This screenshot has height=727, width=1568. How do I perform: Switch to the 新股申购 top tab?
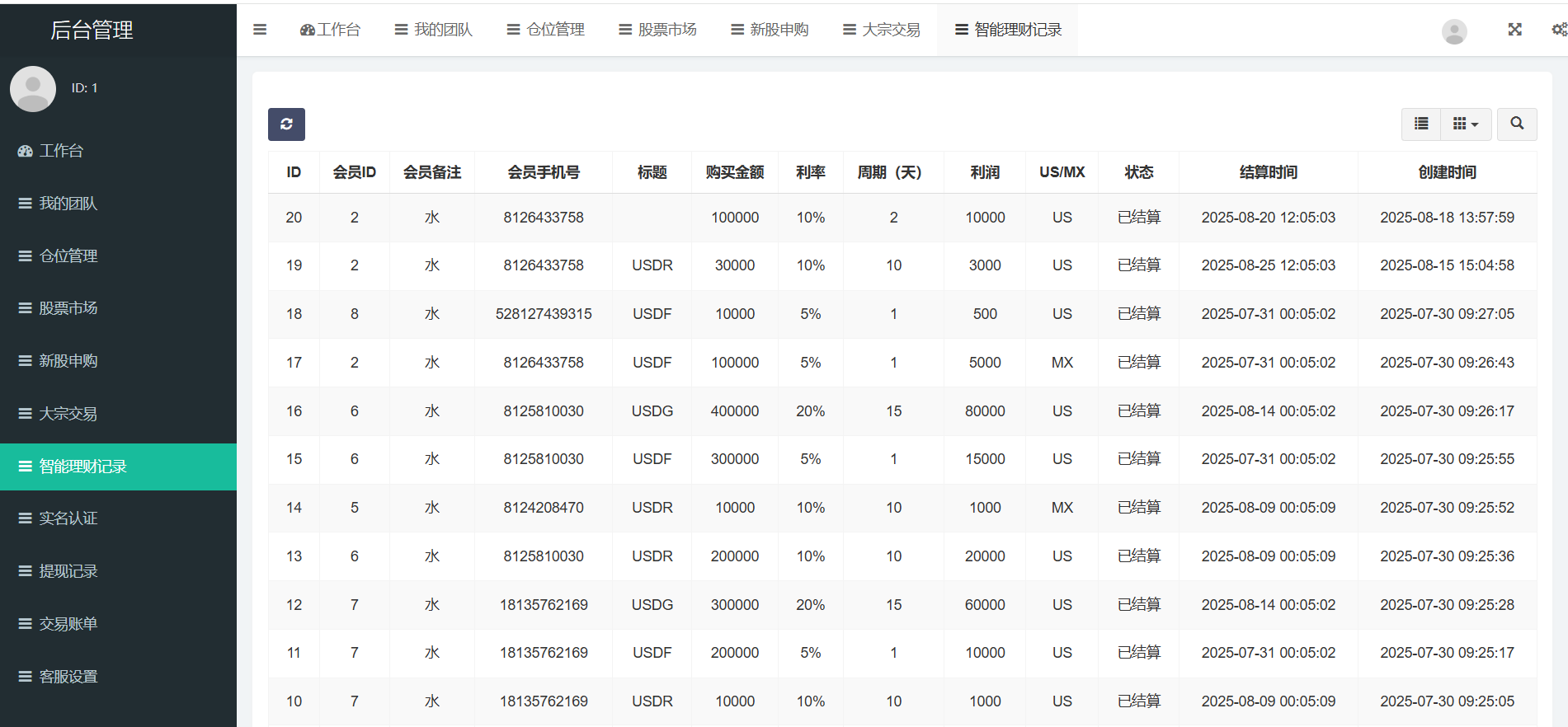click(x=770, y=30)
